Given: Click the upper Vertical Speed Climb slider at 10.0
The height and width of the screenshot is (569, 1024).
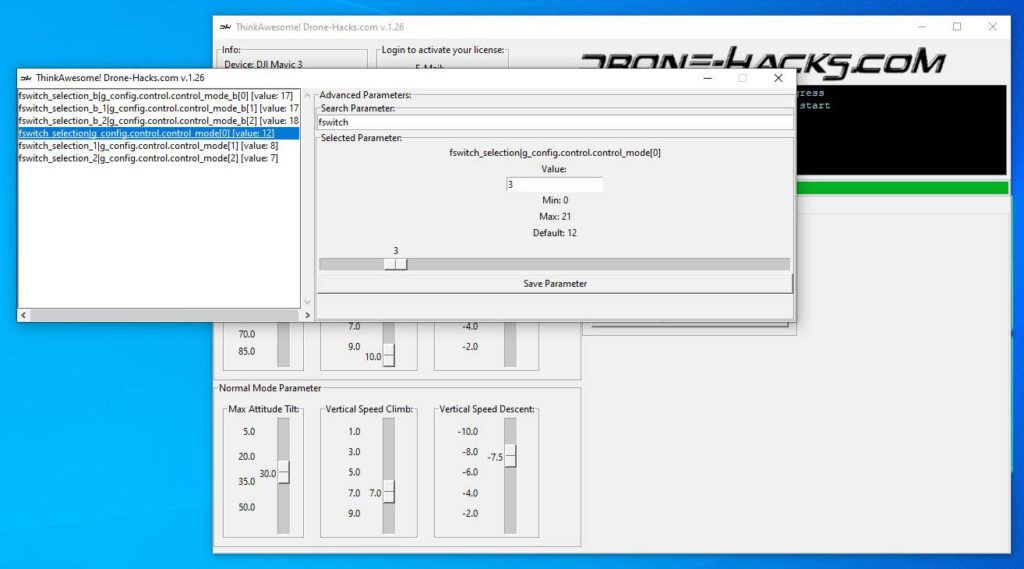Looking at the screenshot, I should (x=389, y=355).
